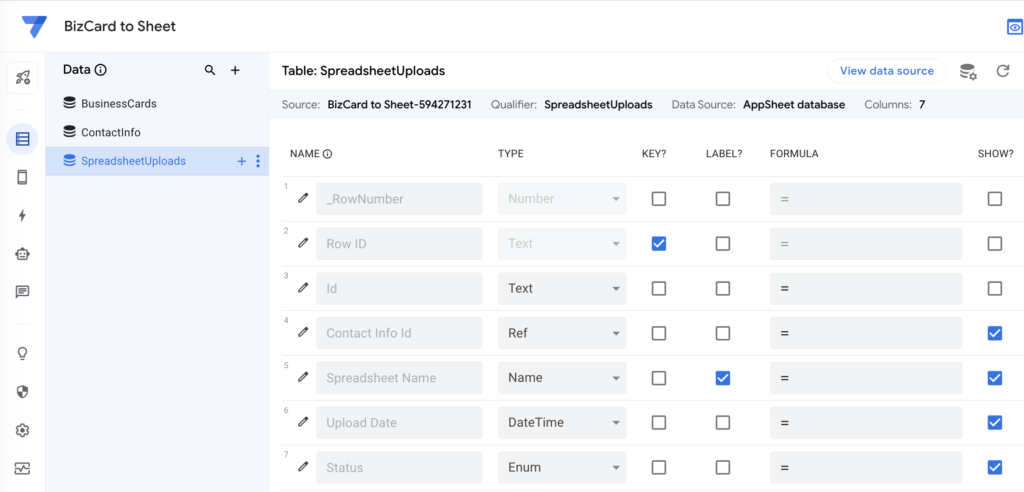Edit the Status column with pencil icon

304,467
